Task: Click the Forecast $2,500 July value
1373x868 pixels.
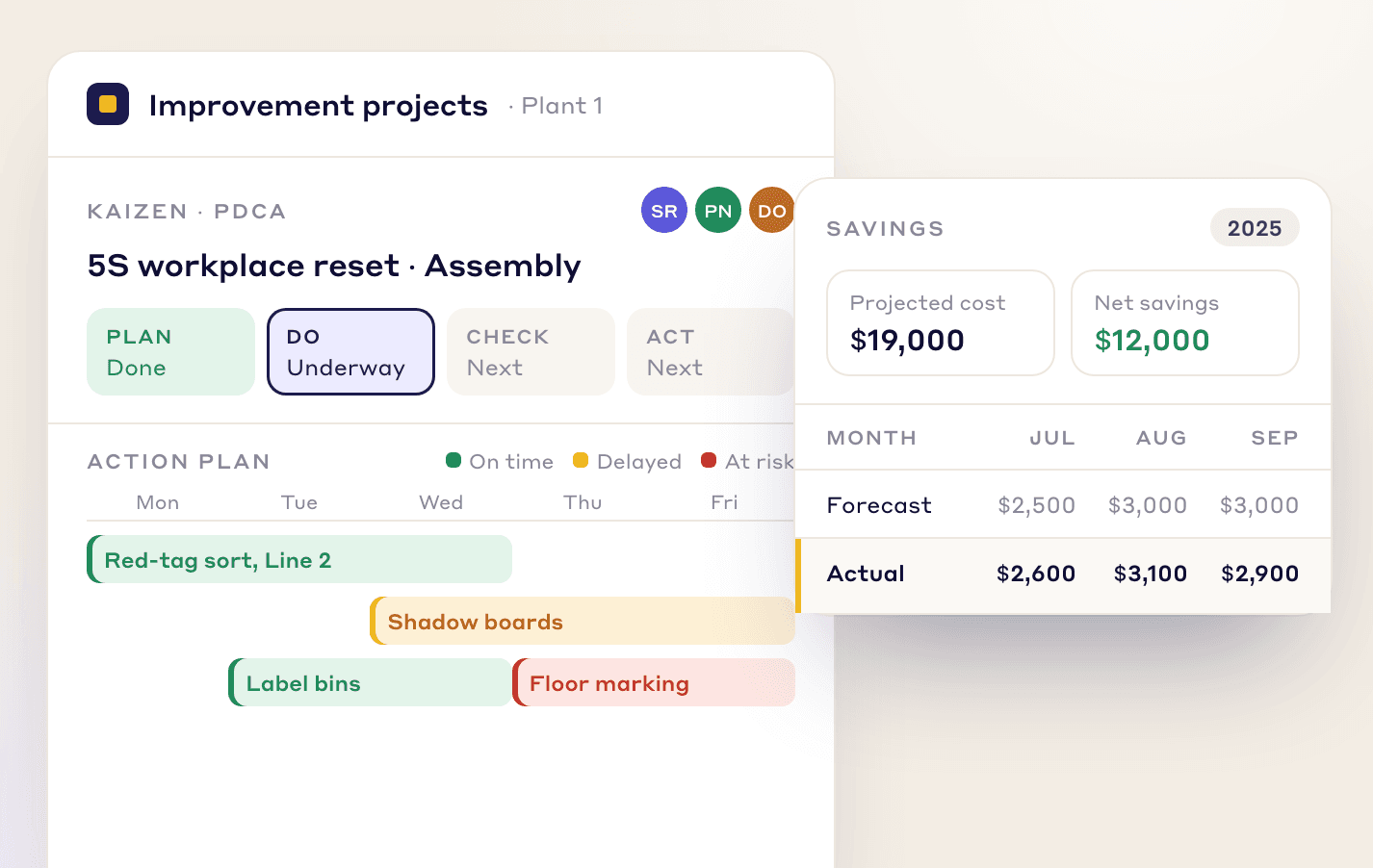Action: pyautogui.click(x=1036, y=505)
